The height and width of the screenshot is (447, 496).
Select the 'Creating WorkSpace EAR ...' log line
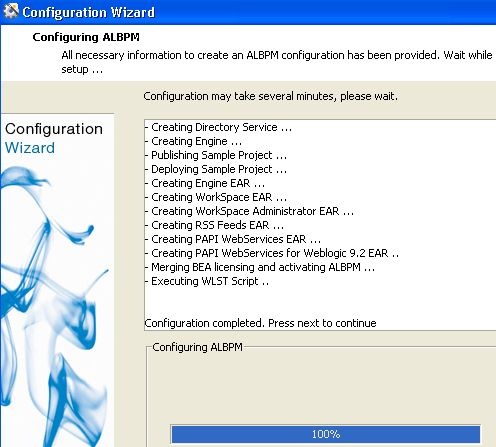216,197
